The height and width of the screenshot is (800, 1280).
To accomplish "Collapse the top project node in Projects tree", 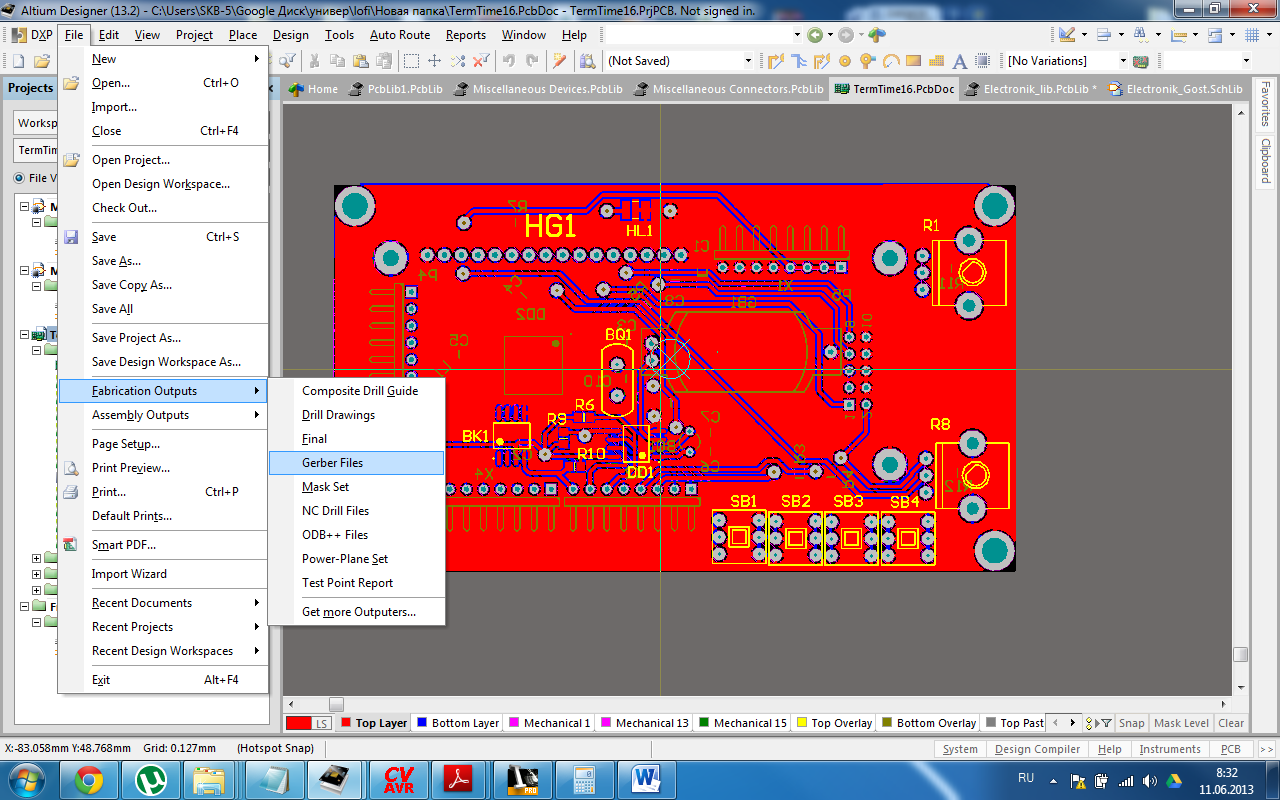I will pos(23,207).
